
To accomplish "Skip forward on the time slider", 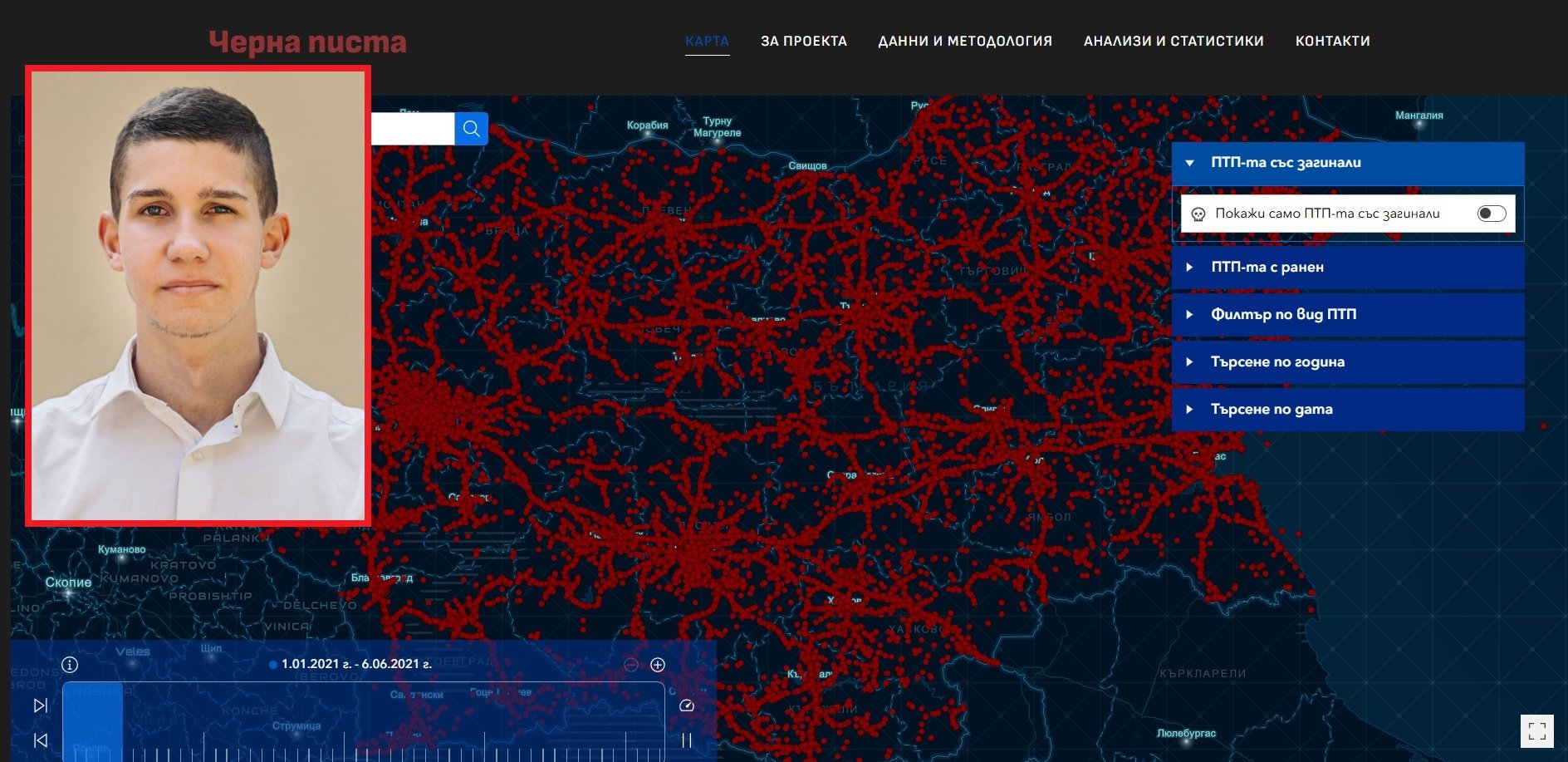I will click(x=40, y=705).
